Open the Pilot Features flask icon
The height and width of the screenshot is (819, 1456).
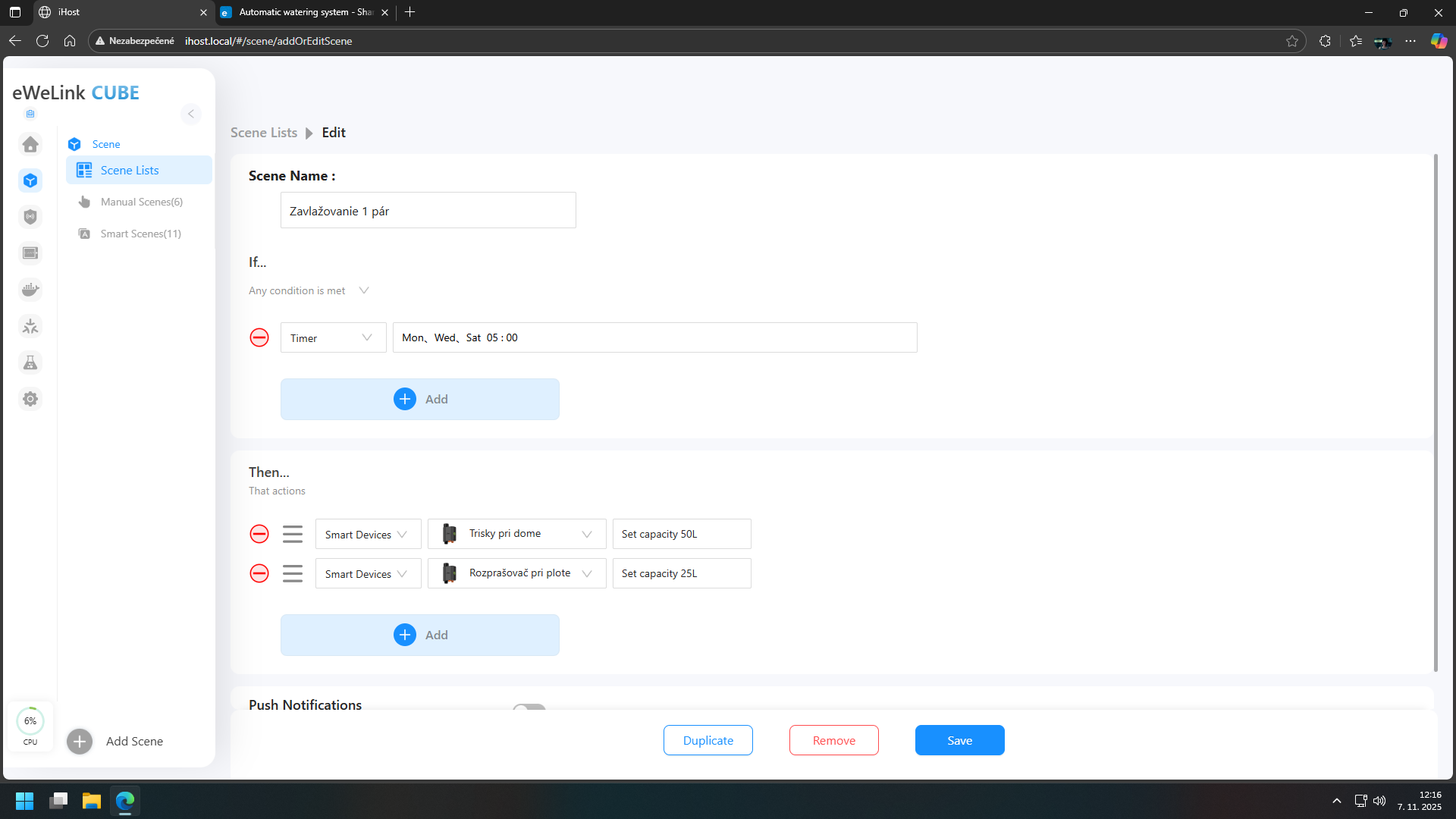pyautogui.click(x=30, y=362)
